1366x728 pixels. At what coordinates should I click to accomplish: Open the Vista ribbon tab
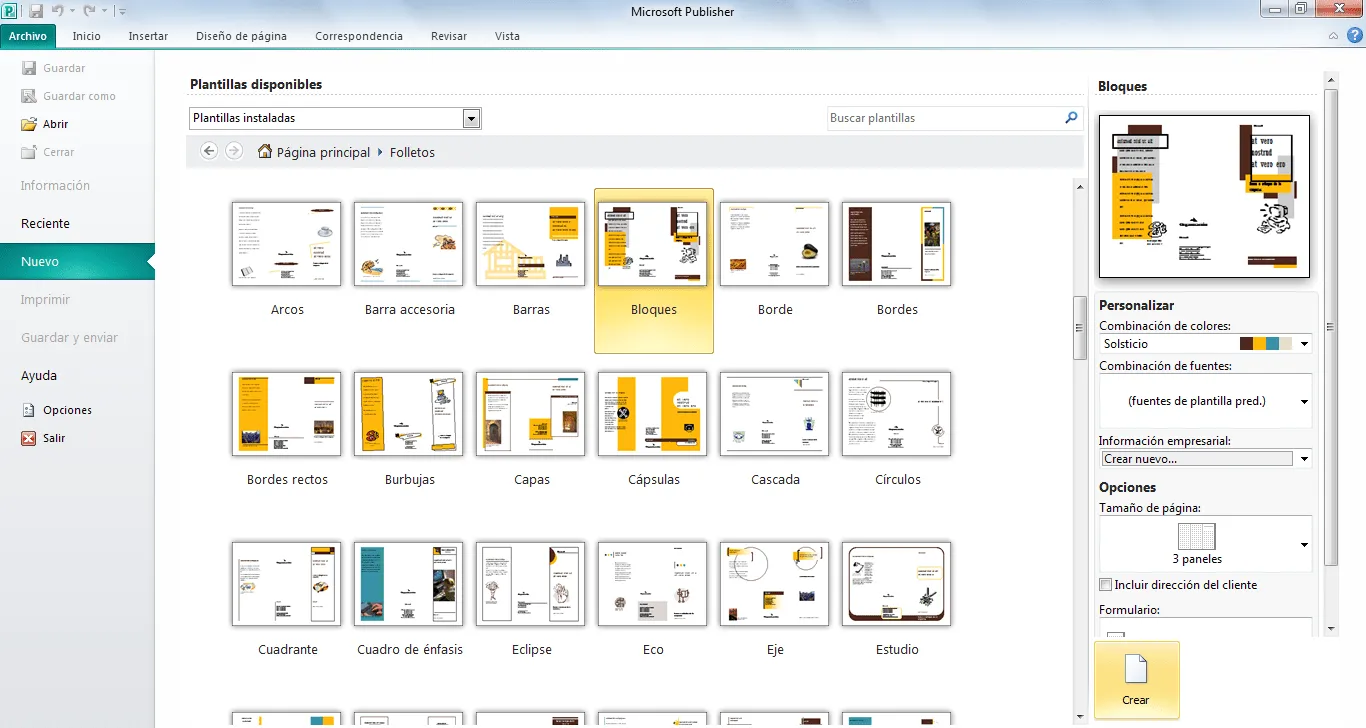click(507, 36)
